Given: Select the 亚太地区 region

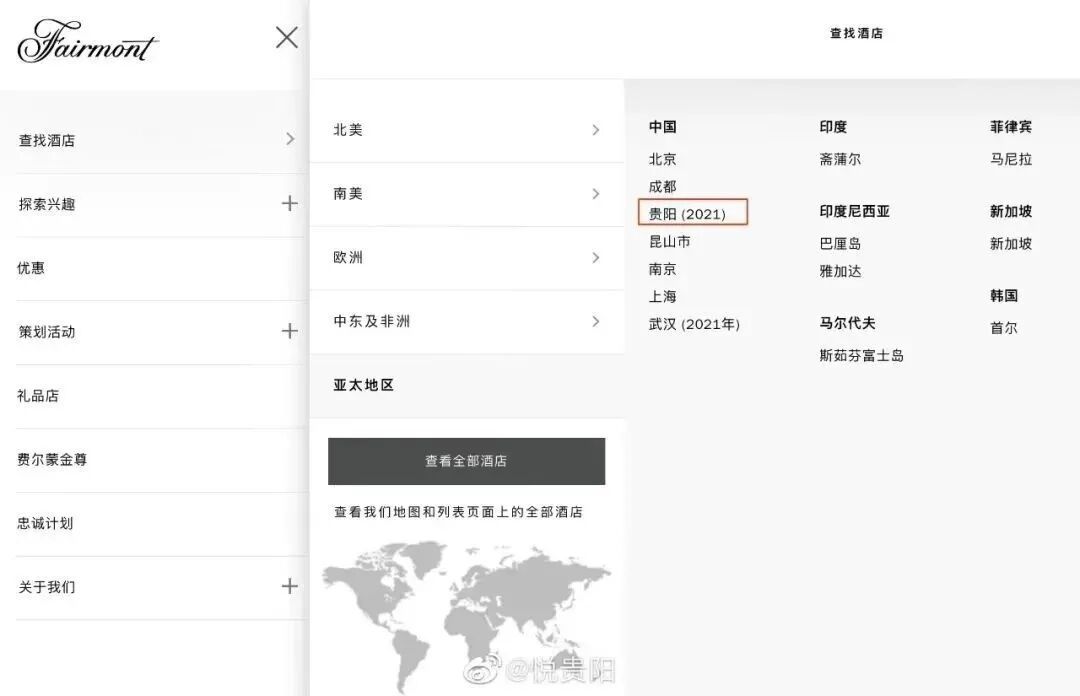Looking at the screenshot, I should [x=364, y=385].
